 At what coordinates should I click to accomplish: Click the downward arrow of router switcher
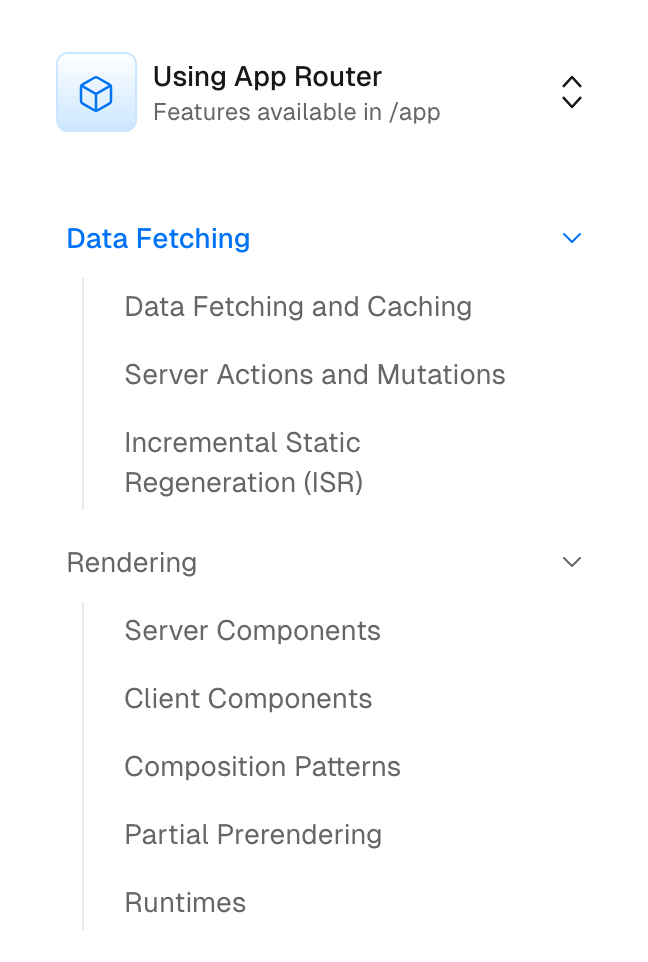572,102
